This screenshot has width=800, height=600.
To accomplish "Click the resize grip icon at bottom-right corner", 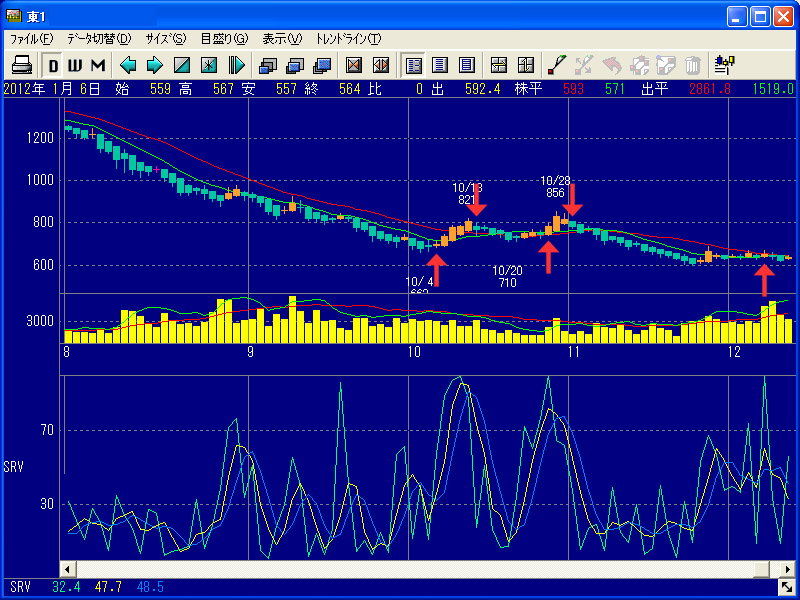I will click(786, 587).
